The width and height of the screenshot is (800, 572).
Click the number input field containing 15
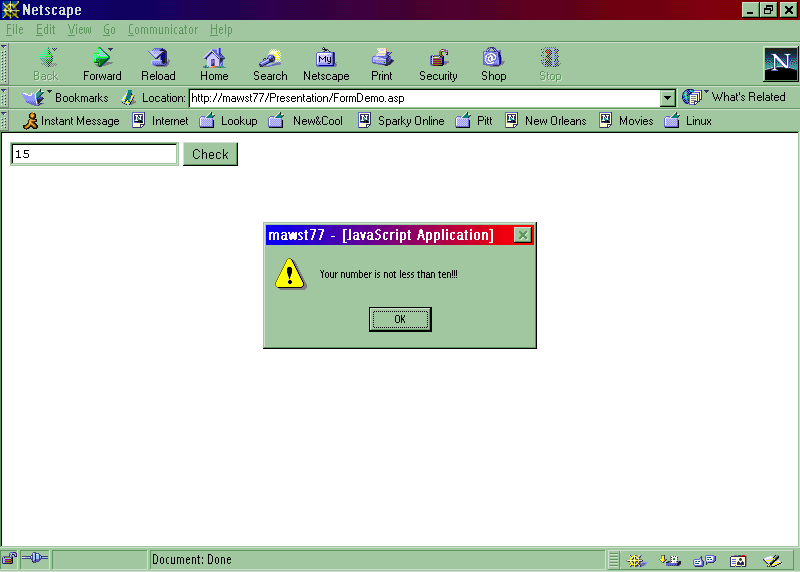coord(94,154)
